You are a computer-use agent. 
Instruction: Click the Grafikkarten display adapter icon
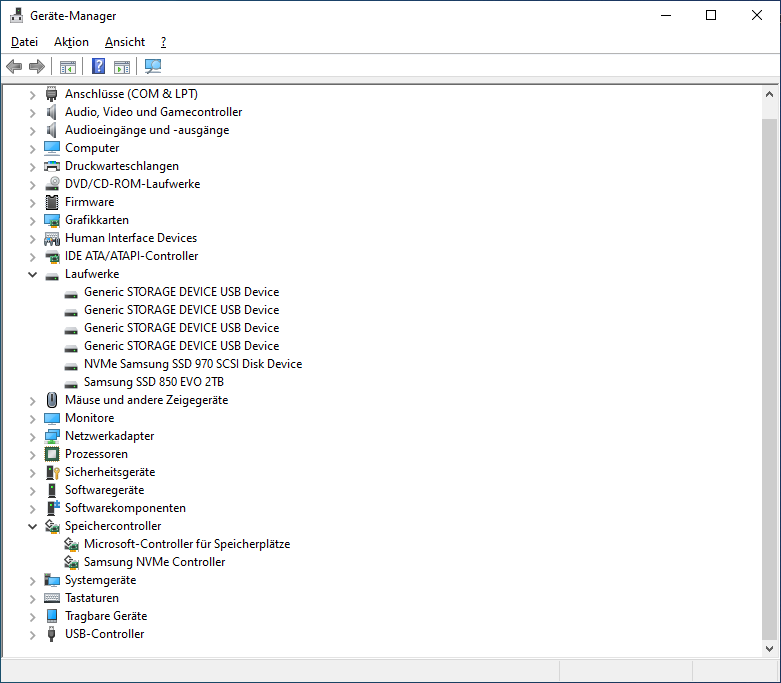pyautogui.click(x=52, y=220)
